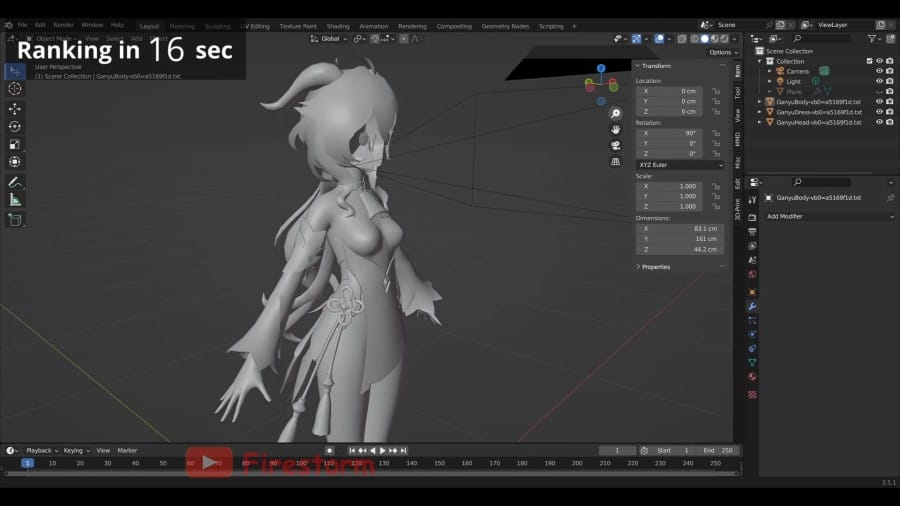Lock the Scale Z value
This screenshot has height=506, width=900.
tap(716, 207)
